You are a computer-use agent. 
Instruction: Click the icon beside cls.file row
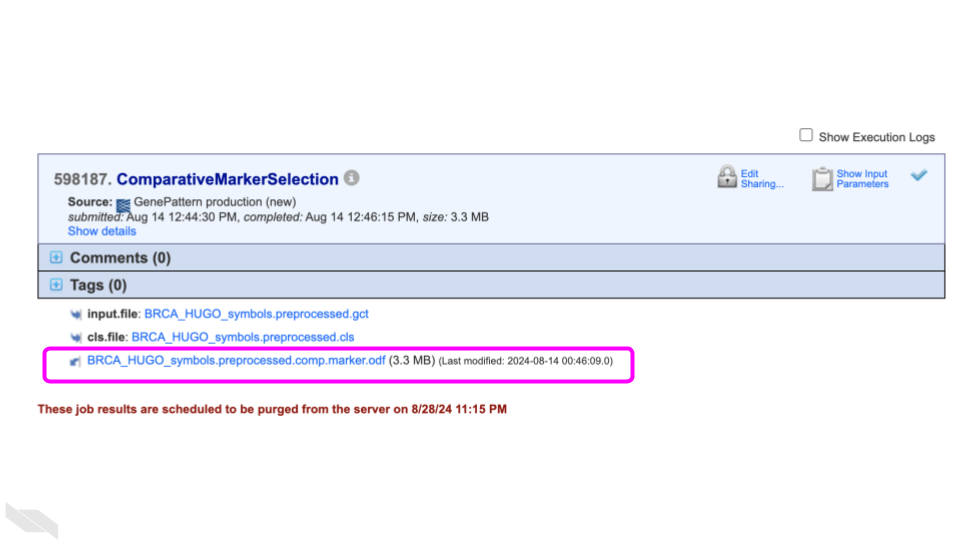(x=76, y=337)
